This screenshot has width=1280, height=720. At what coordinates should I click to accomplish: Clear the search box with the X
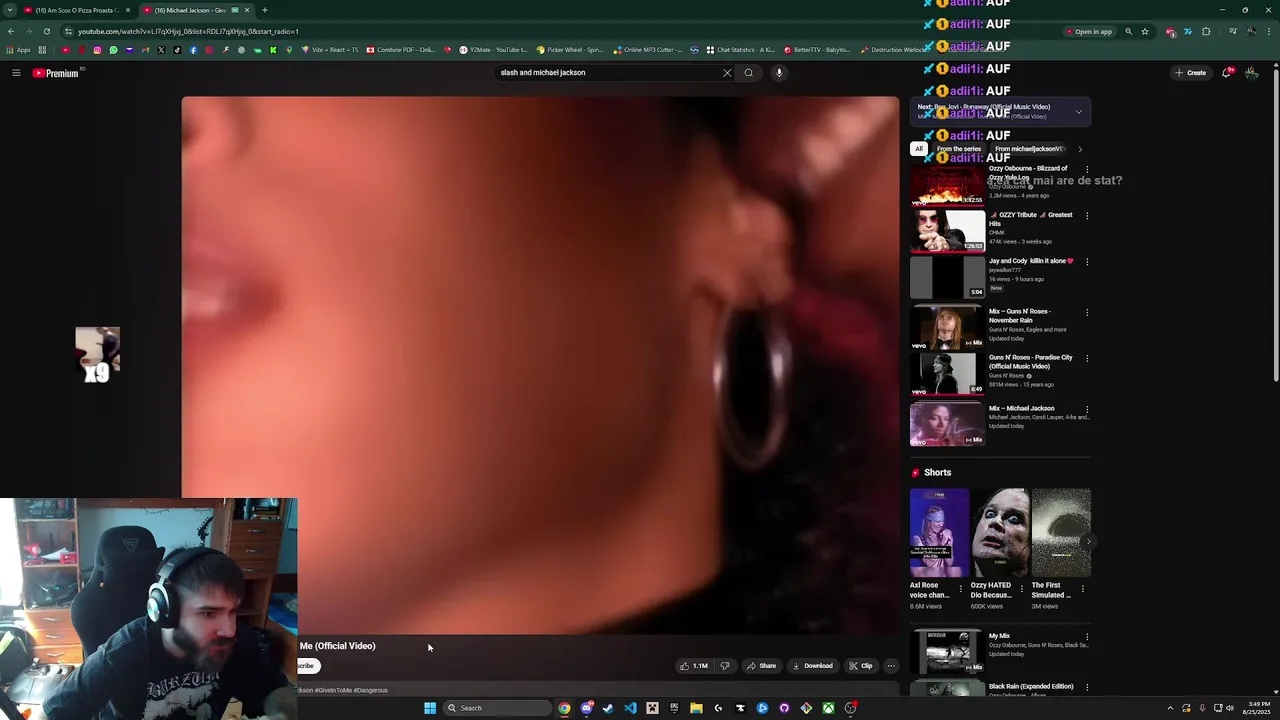727,73
